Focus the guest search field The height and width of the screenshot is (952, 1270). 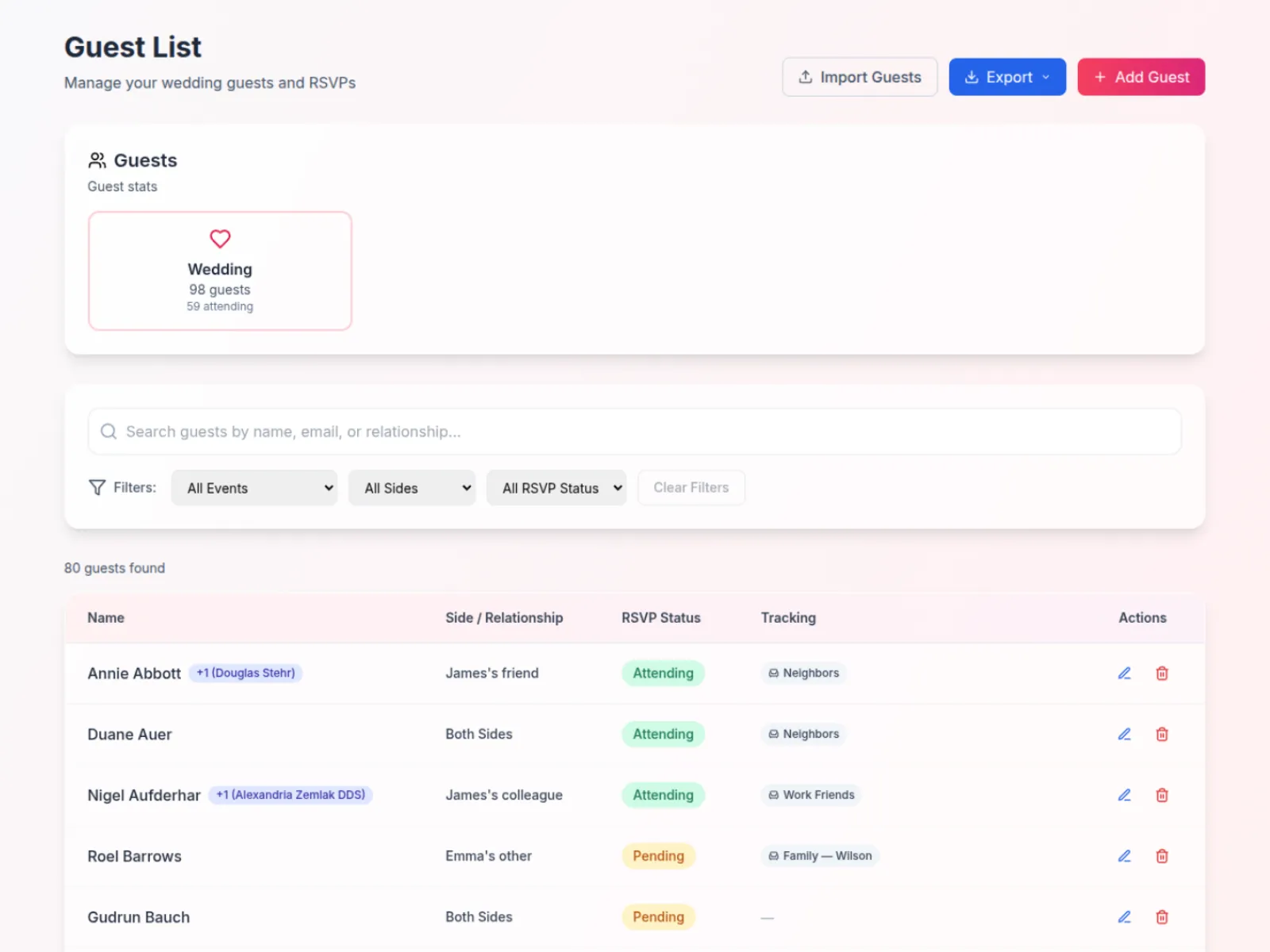coord(635,432)
